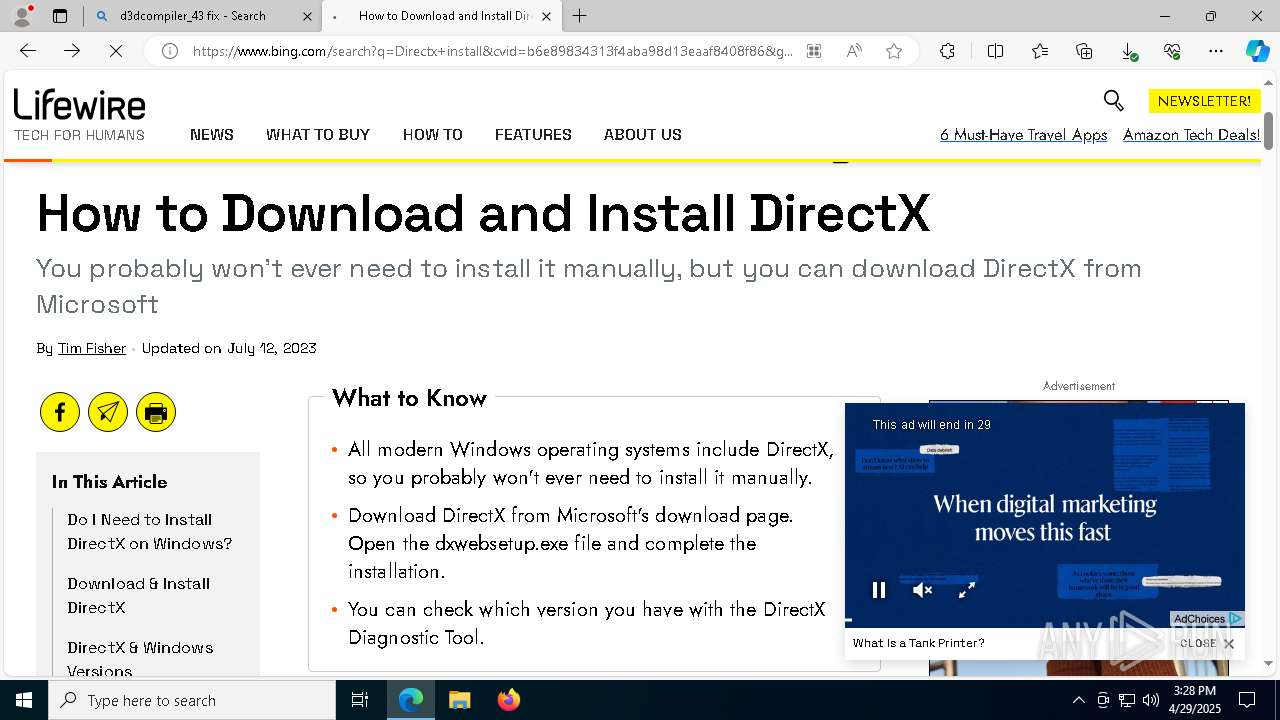Open Browser essentials heart icon
Screen dimensions: 1280x720
pyautogui.click(x=1172, y=51)
